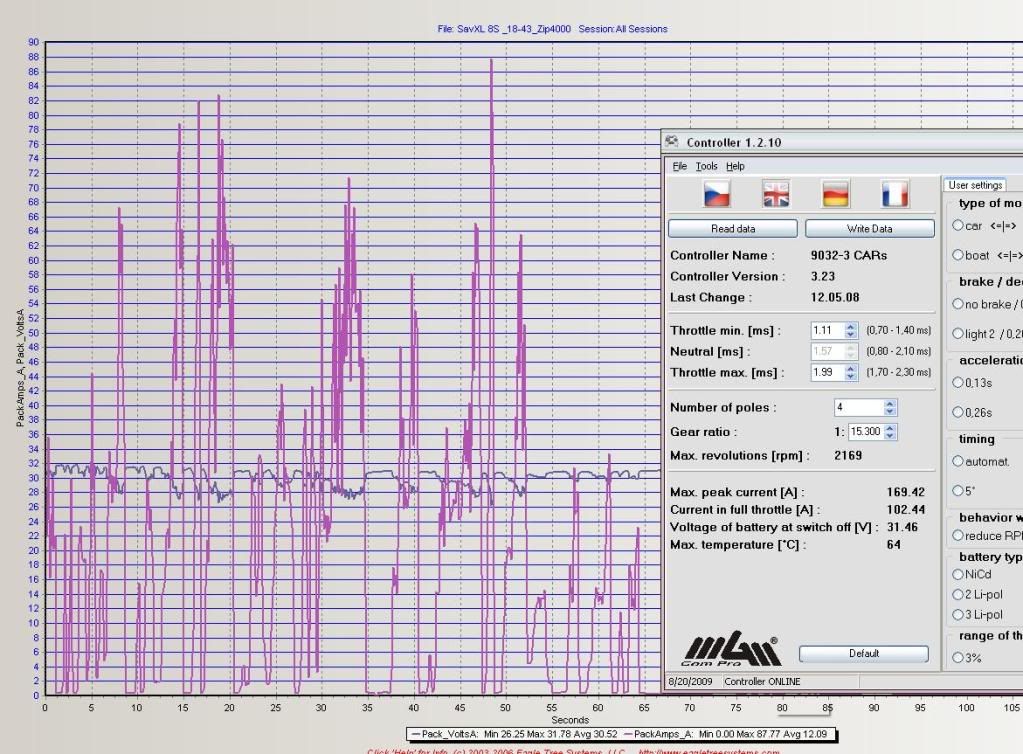Click the MGM Com Pro logo
Viewport: 1023px width, 754px height.
point(731,651)
